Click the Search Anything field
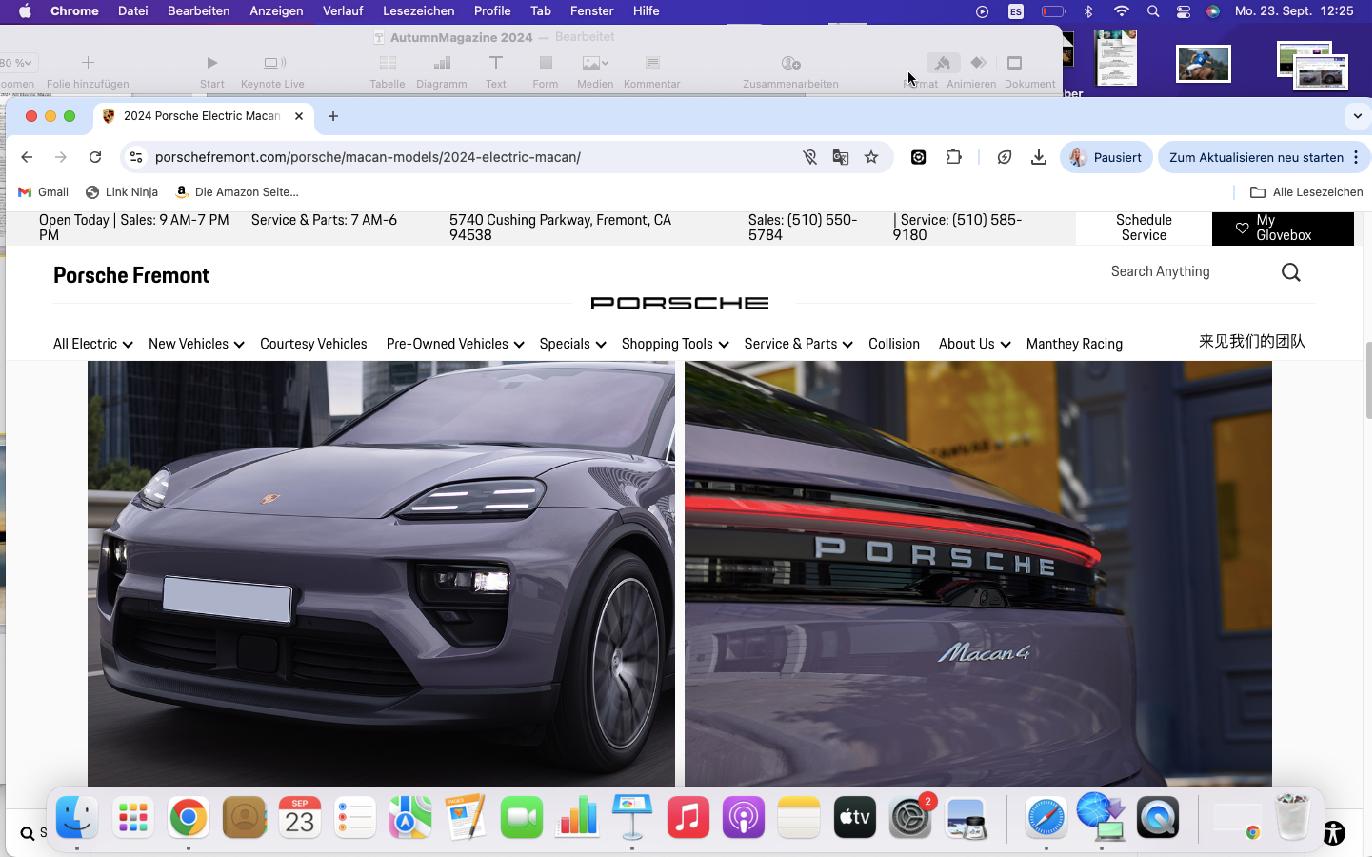 click(x=1190, y=272)
